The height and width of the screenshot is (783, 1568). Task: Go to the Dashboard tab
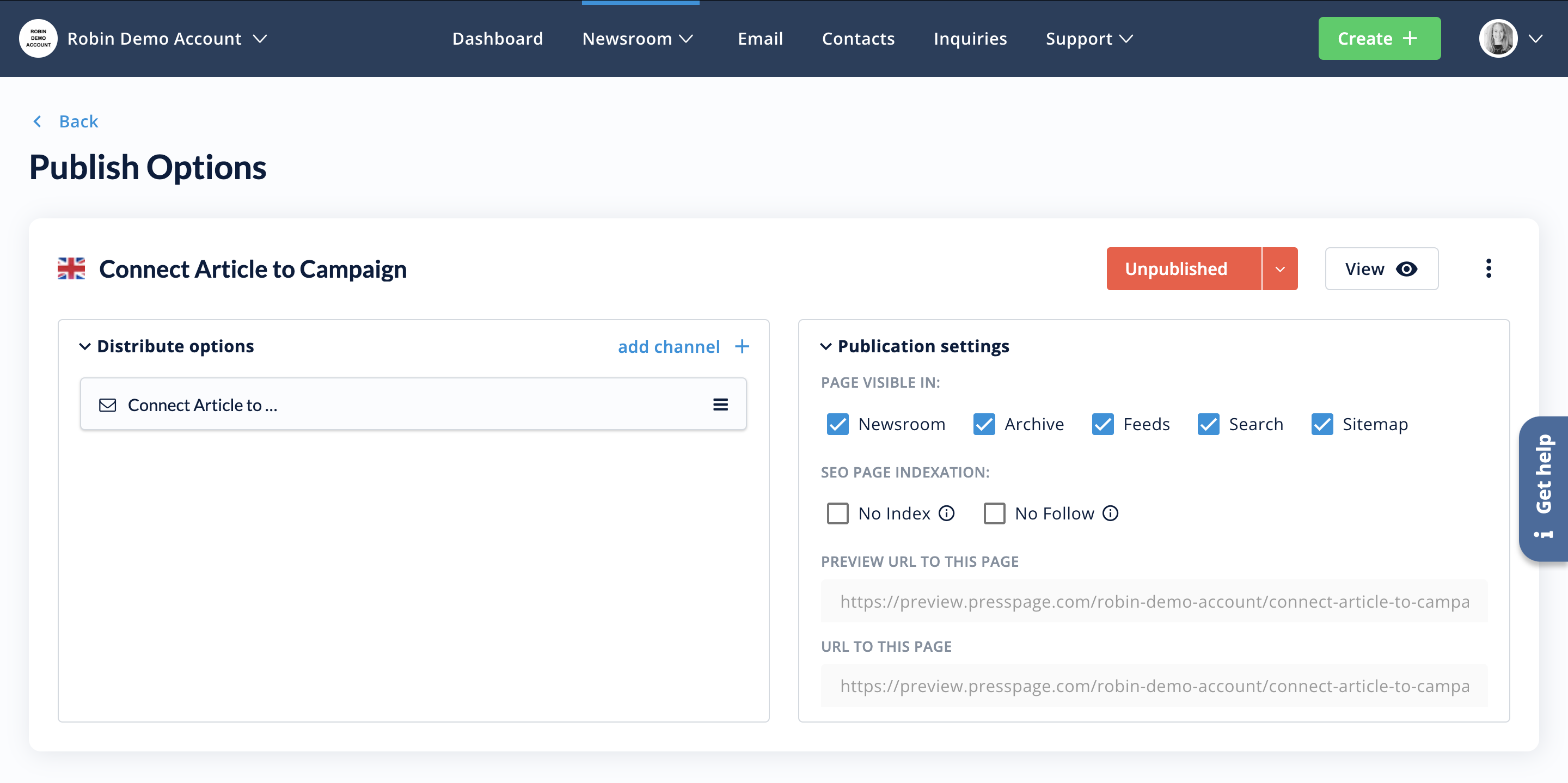pos(497,38)
